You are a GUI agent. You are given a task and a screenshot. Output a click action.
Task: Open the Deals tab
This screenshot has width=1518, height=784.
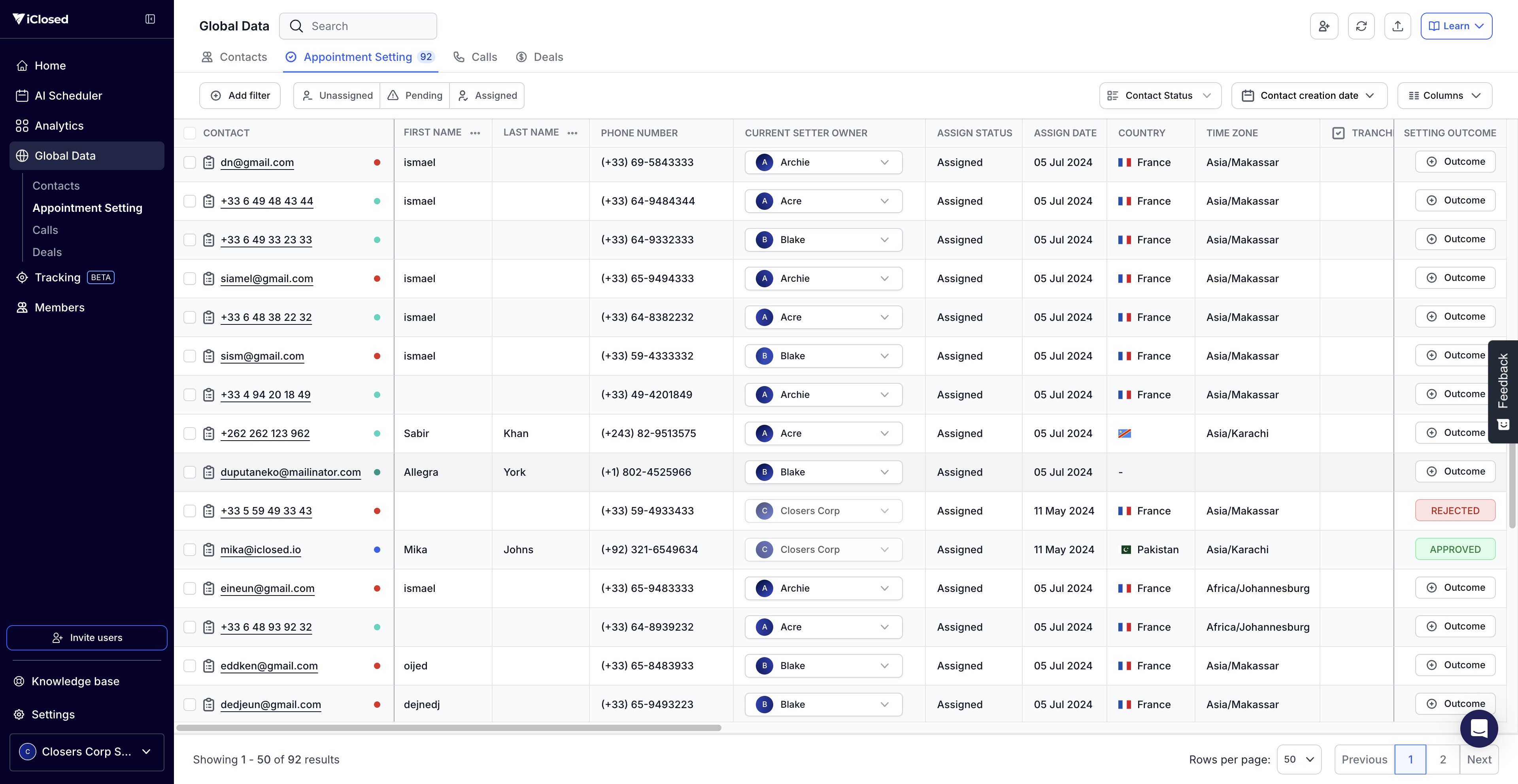[x=539, y=57]
